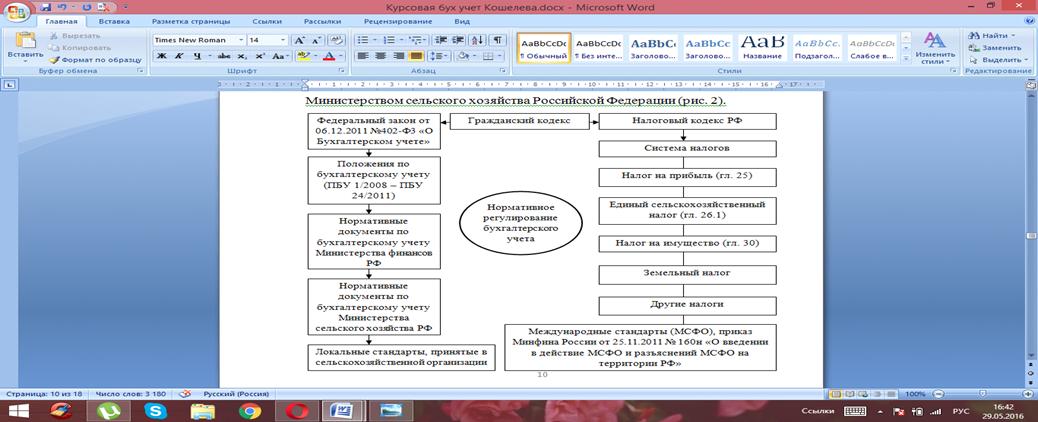Open Chrome from the taskbar
Screen dimensions: 1038x422
pos(249,410)
